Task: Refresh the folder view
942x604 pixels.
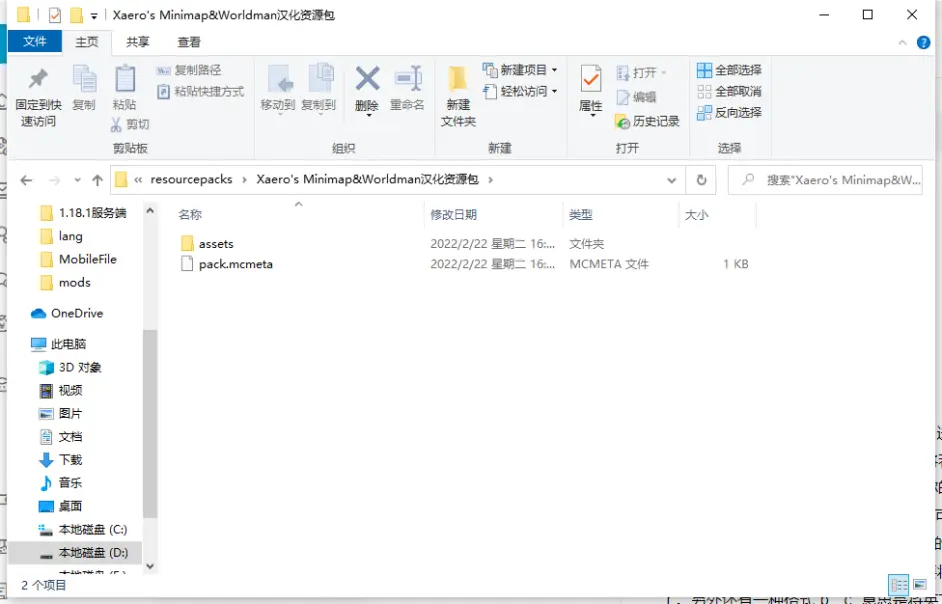Action: [x=701, y=180]
